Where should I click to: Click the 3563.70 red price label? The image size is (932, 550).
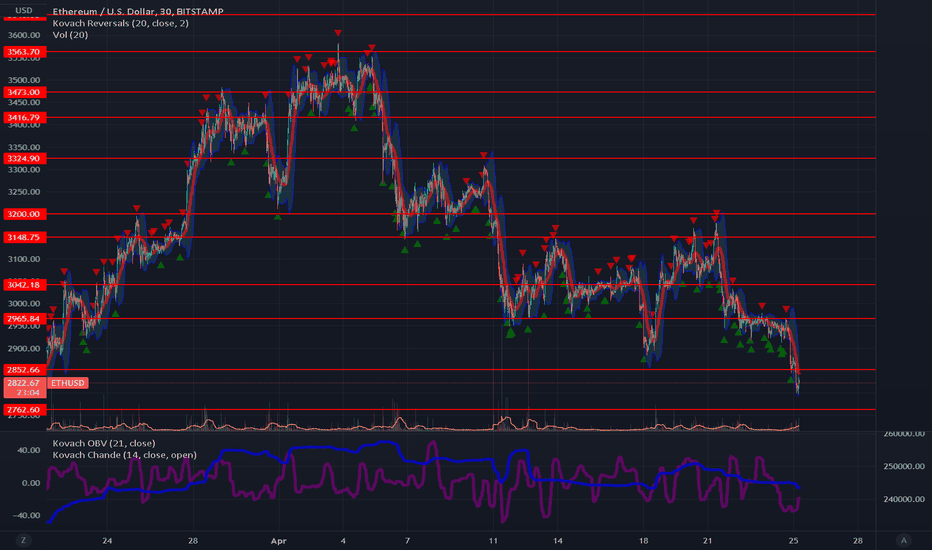pos(24,52)
